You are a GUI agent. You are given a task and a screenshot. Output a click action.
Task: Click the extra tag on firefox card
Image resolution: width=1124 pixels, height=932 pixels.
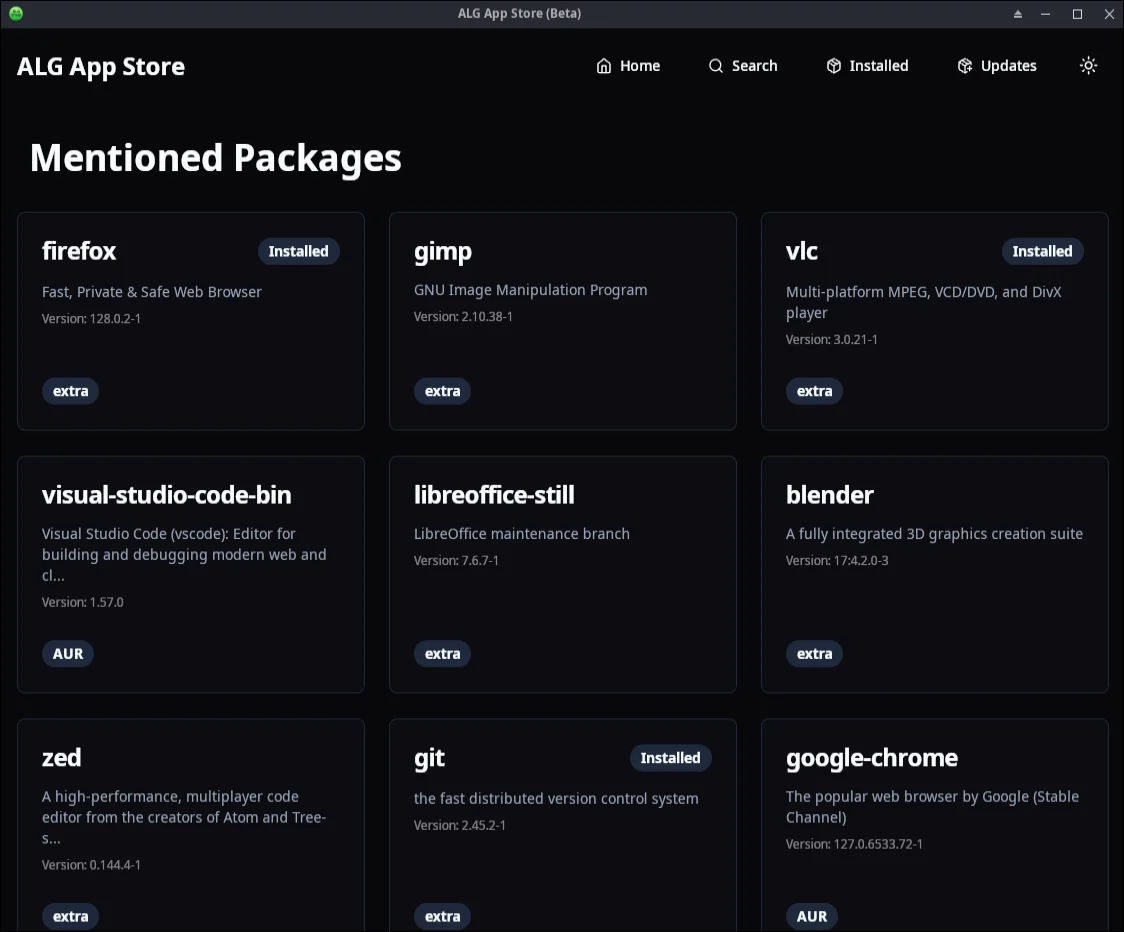coord(70,391)
